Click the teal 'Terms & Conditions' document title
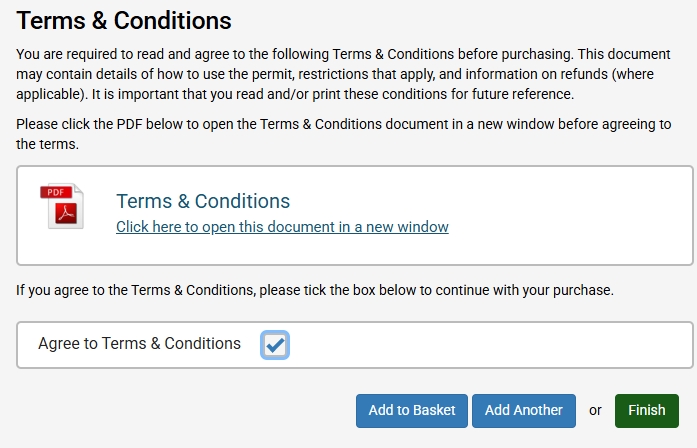697x448 pixels. click(203, 201)
